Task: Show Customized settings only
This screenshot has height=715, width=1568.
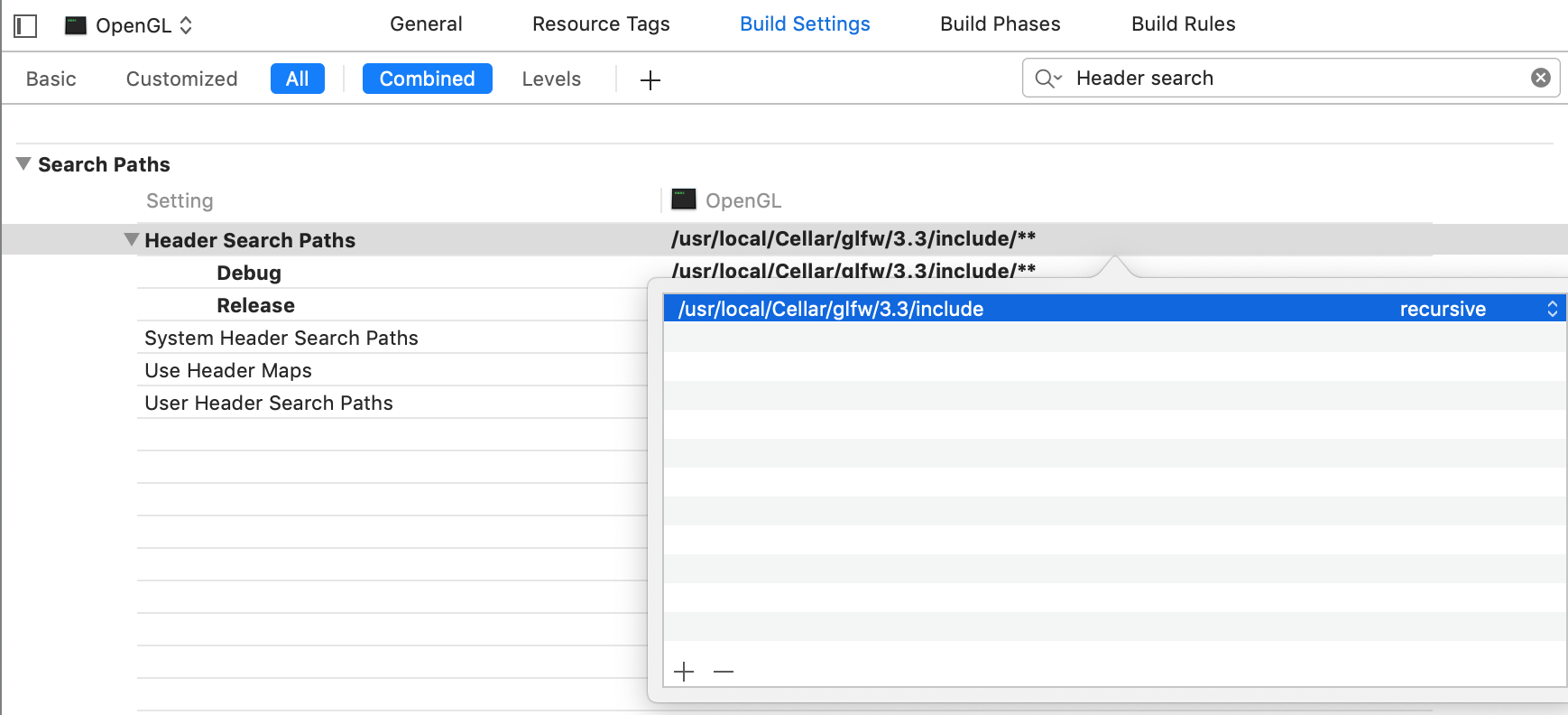Action: coord(181,79)
